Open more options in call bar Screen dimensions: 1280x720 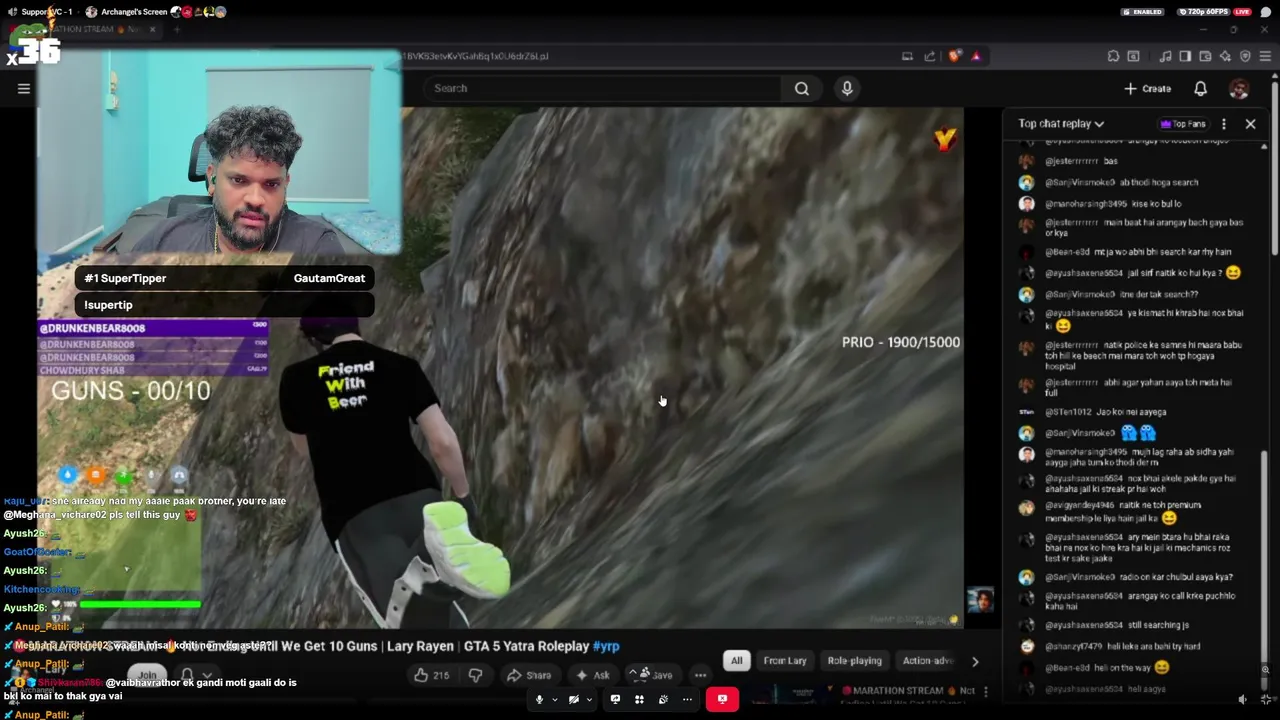coord(687,699)
